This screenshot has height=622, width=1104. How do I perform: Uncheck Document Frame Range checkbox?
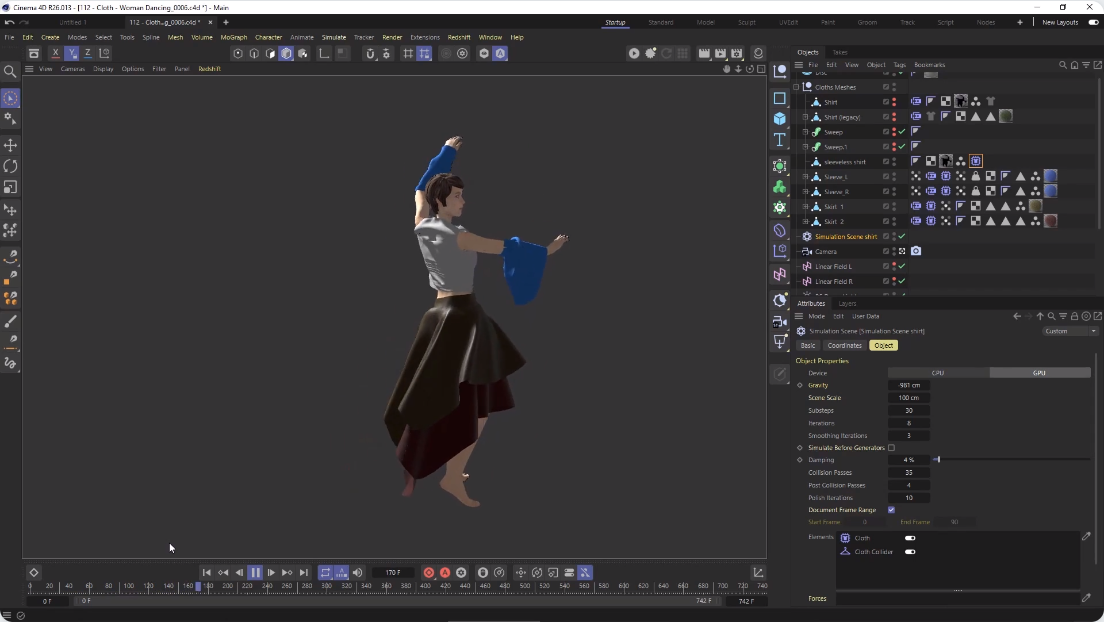[891, 510]
